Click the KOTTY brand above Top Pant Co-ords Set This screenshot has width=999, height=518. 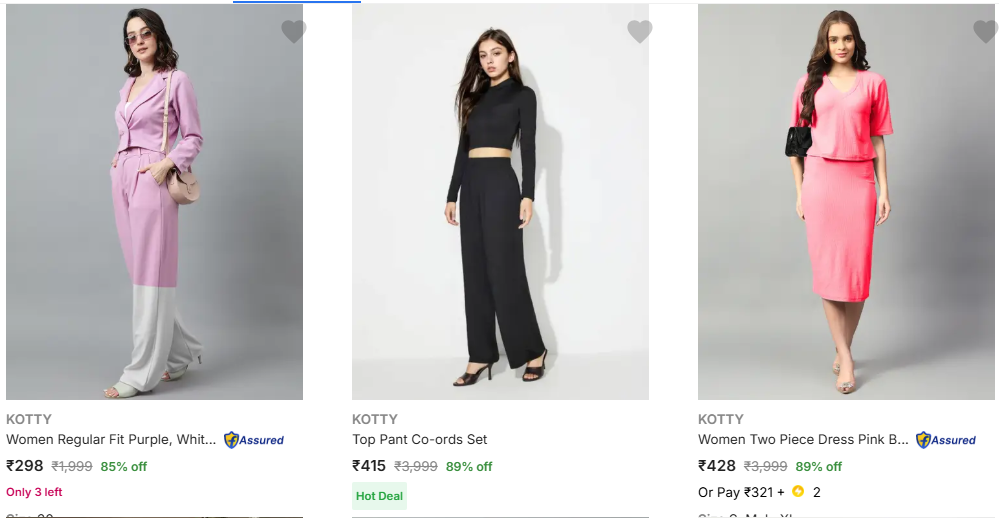tap(375, 419)
